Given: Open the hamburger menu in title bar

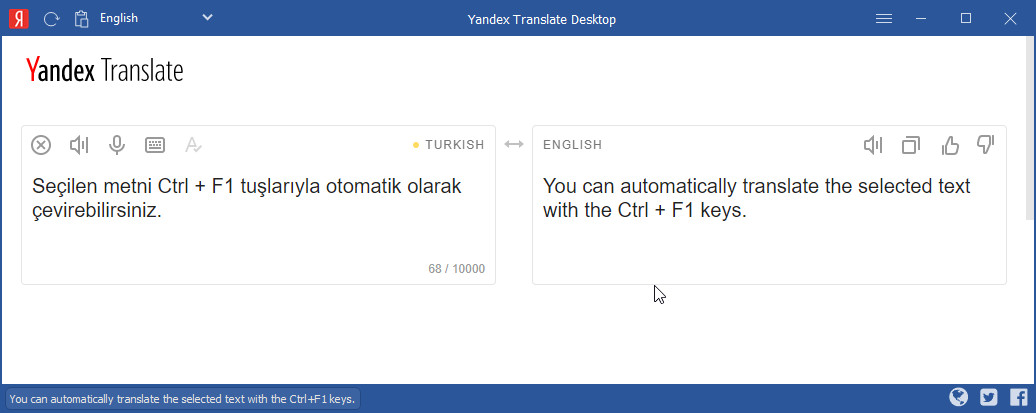Looking at the screenshot, I should tap(884, 19).
